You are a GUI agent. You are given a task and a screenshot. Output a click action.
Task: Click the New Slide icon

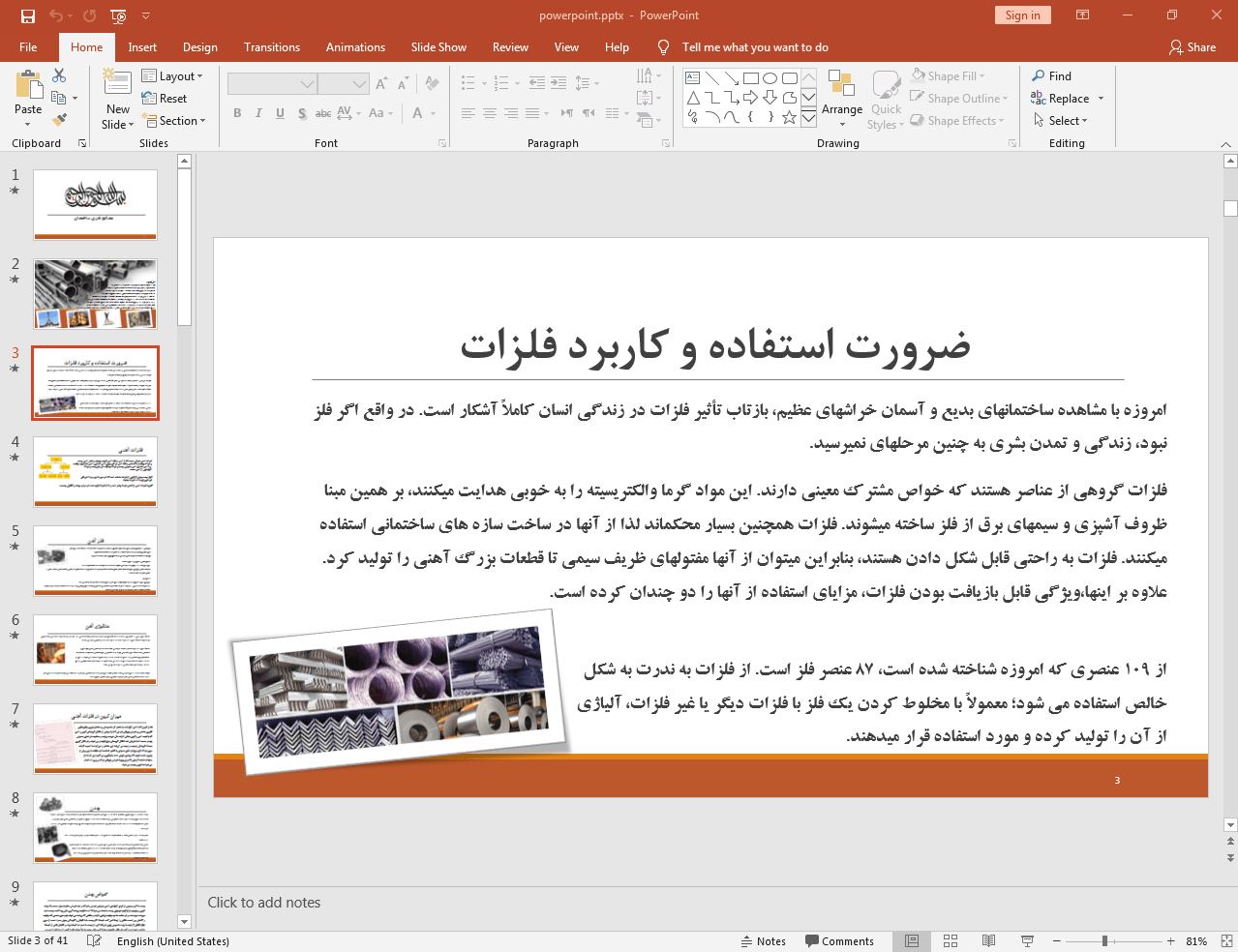[x=117, y=85]
